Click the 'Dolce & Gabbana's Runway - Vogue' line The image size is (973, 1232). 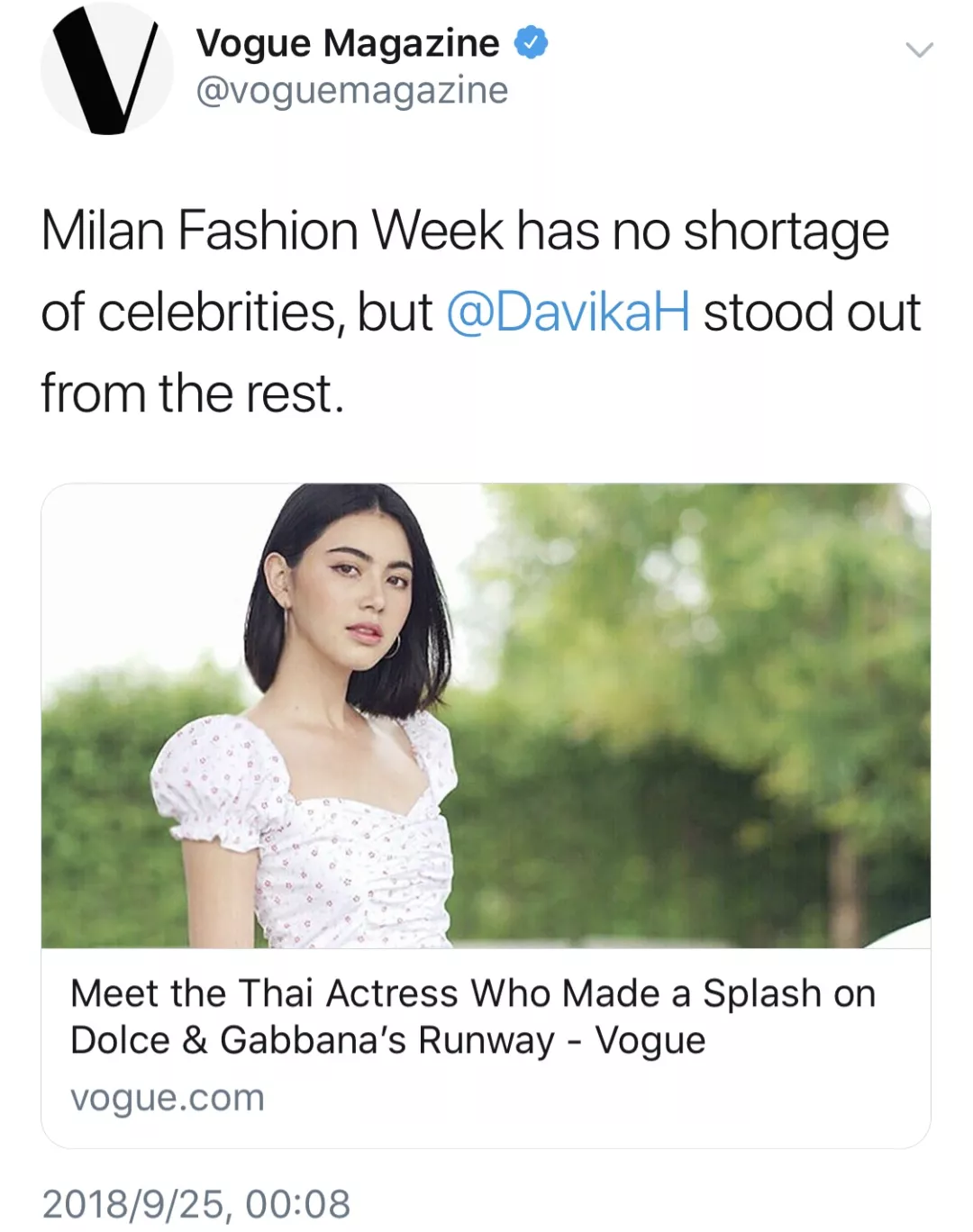pyautogui.click(x=387, y=1040)
